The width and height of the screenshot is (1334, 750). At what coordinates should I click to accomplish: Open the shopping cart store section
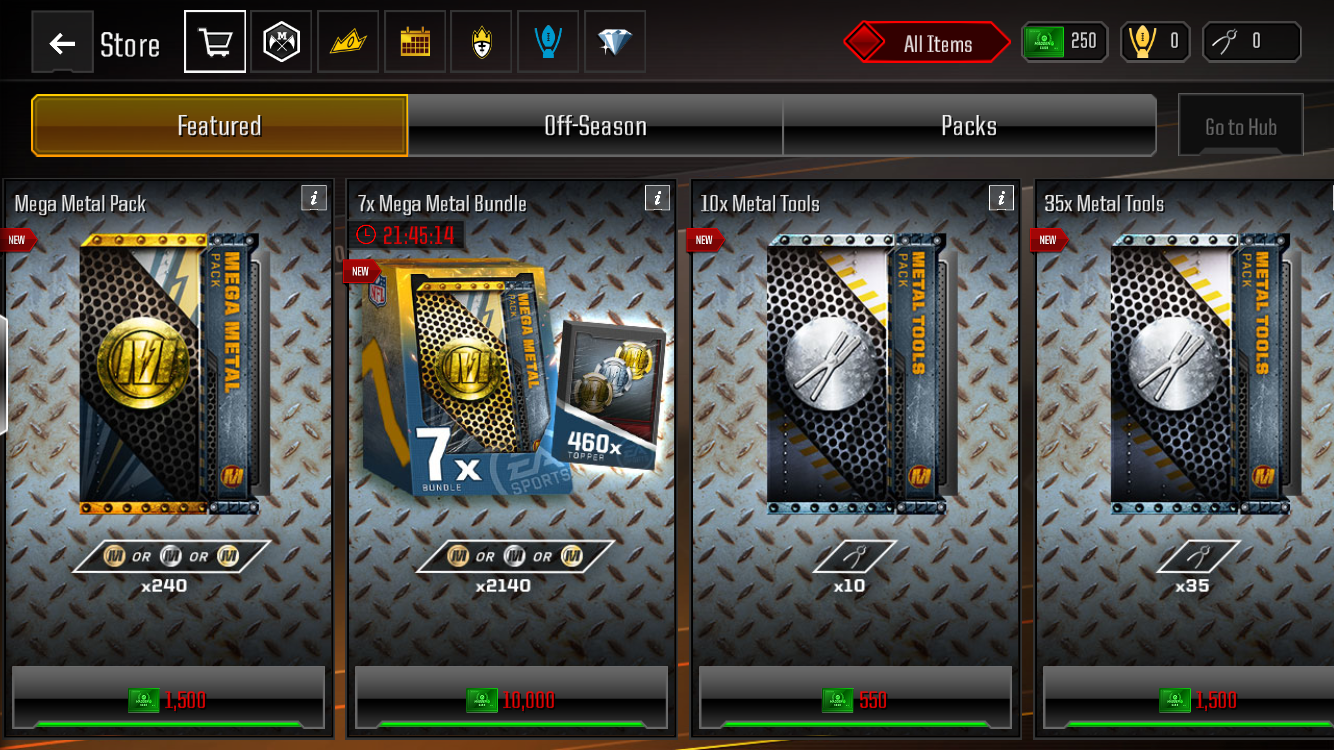click(215, 42)
